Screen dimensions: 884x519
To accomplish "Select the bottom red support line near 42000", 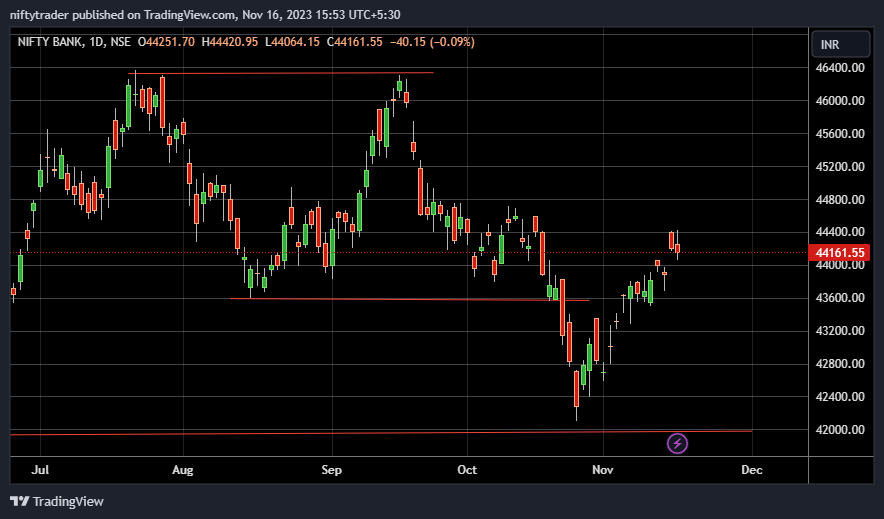I will [x=381, y=433].
